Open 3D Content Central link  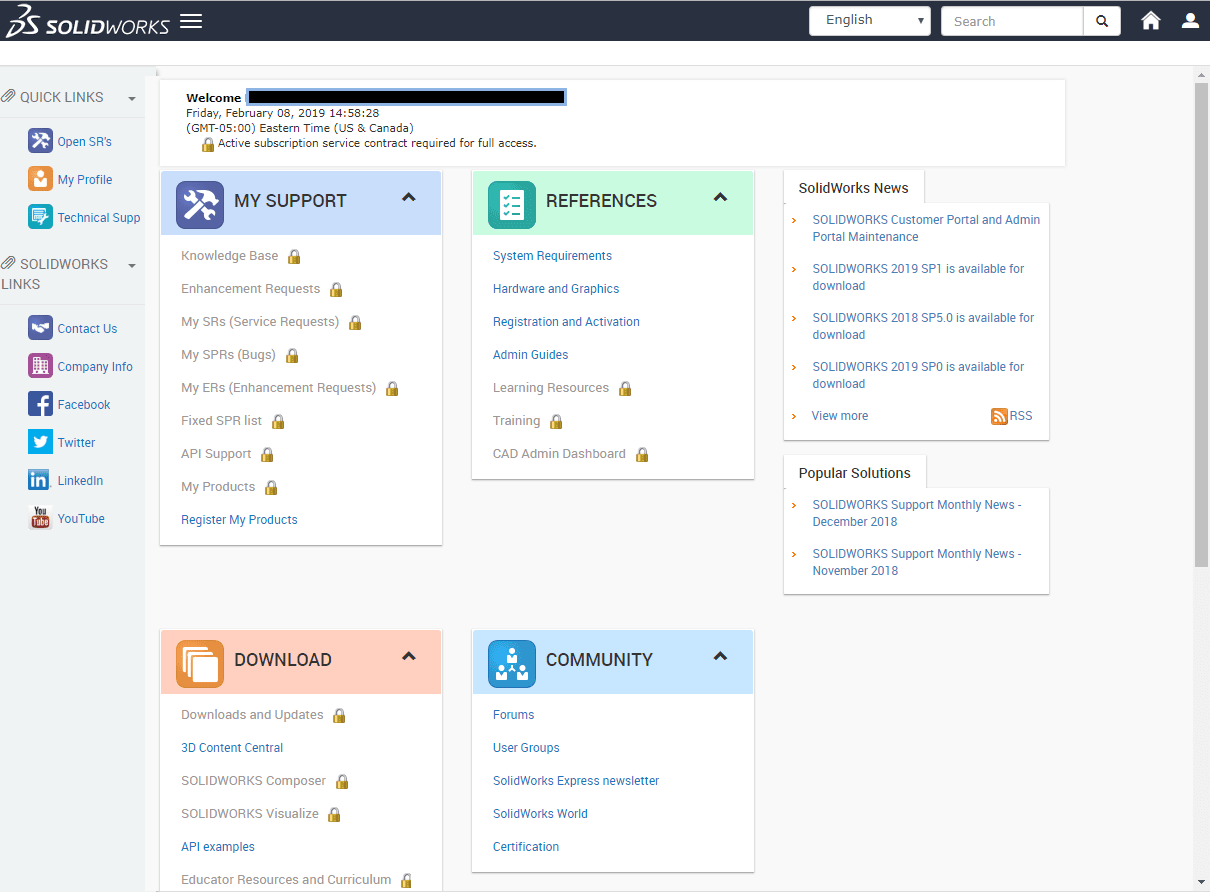coord(232,748)
